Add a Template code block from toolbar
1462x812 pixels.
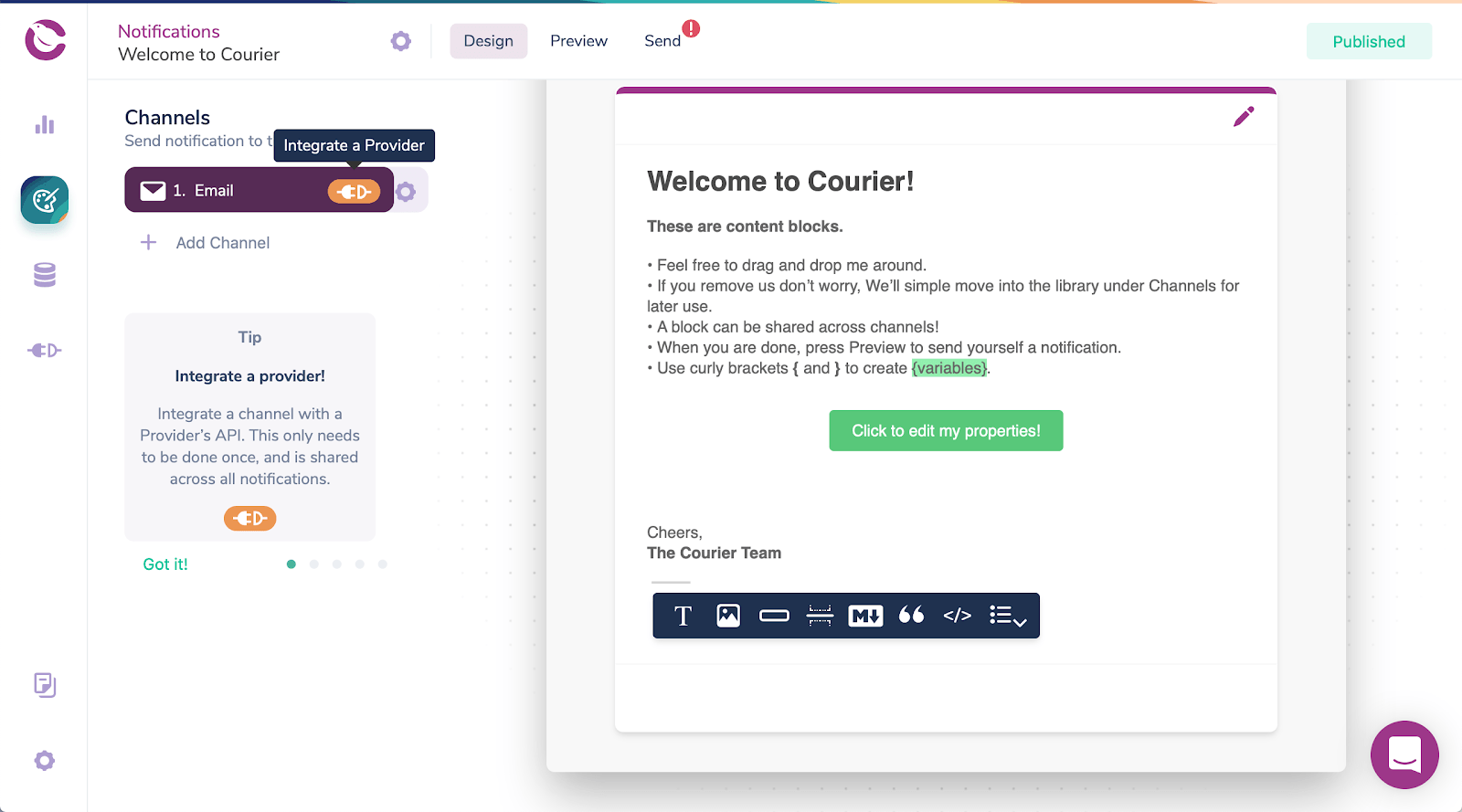click(957, 616)
